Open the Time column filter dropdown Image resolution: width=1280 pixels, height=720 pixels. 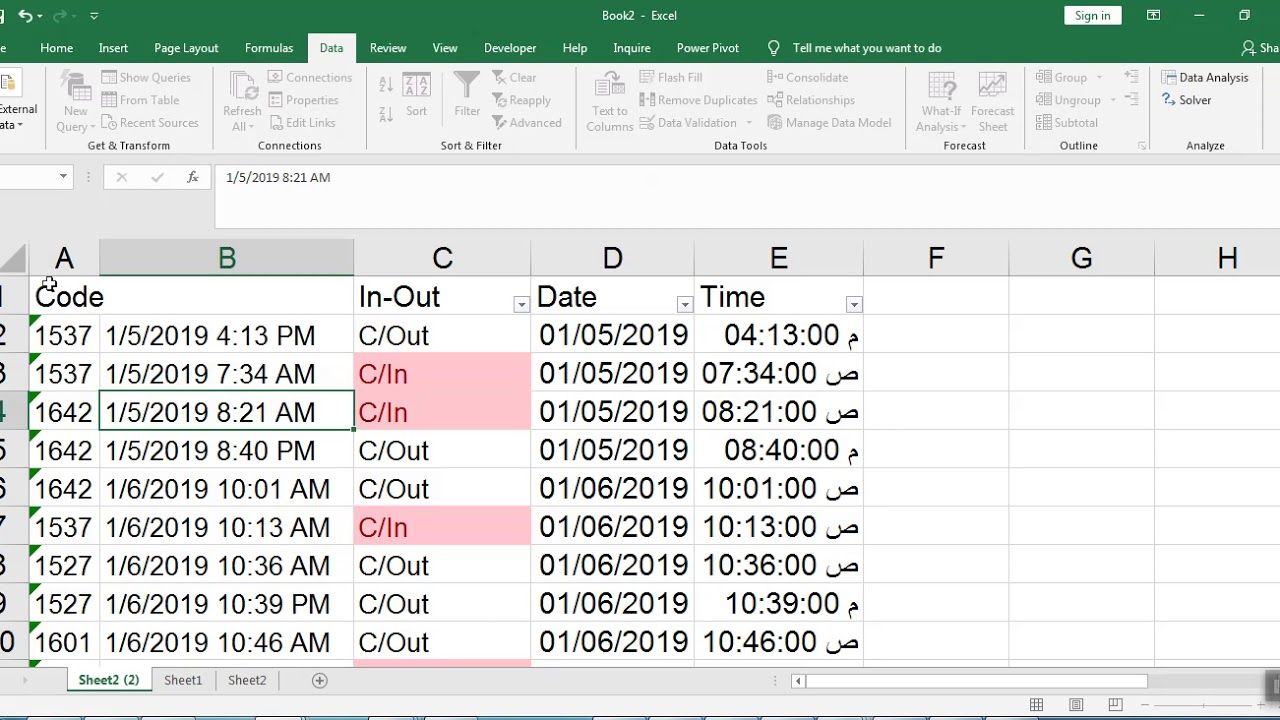[854, 304]
